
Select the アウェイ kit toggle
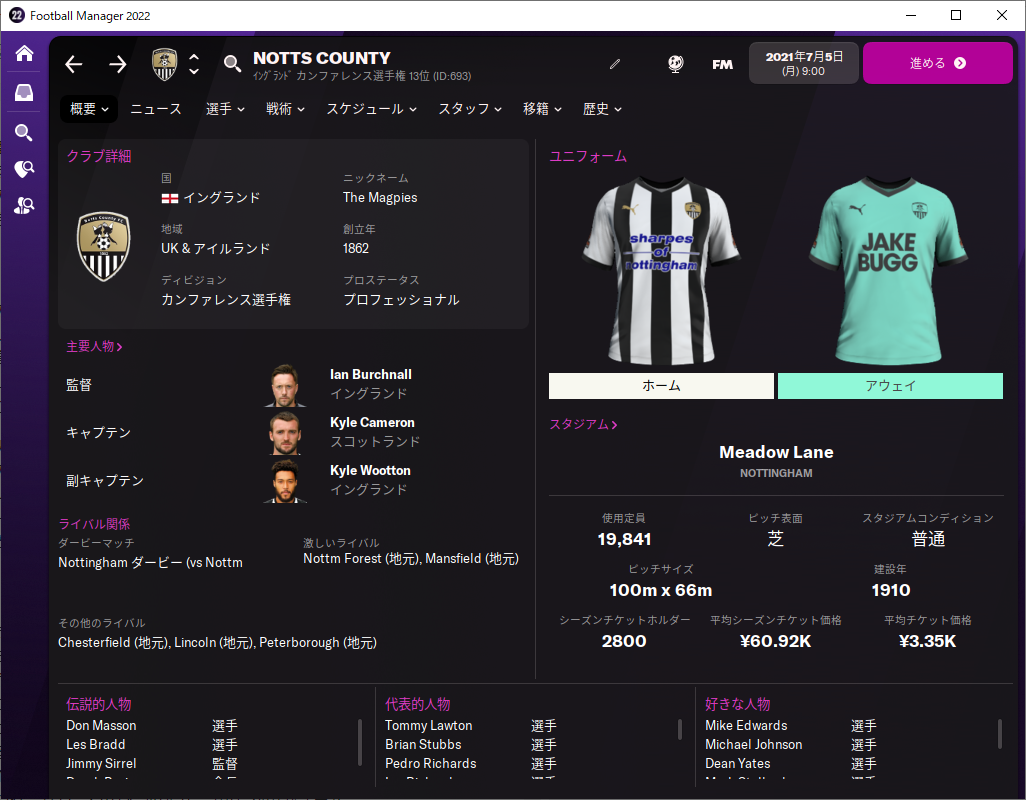pyautogui.click(x=890, y=386)
